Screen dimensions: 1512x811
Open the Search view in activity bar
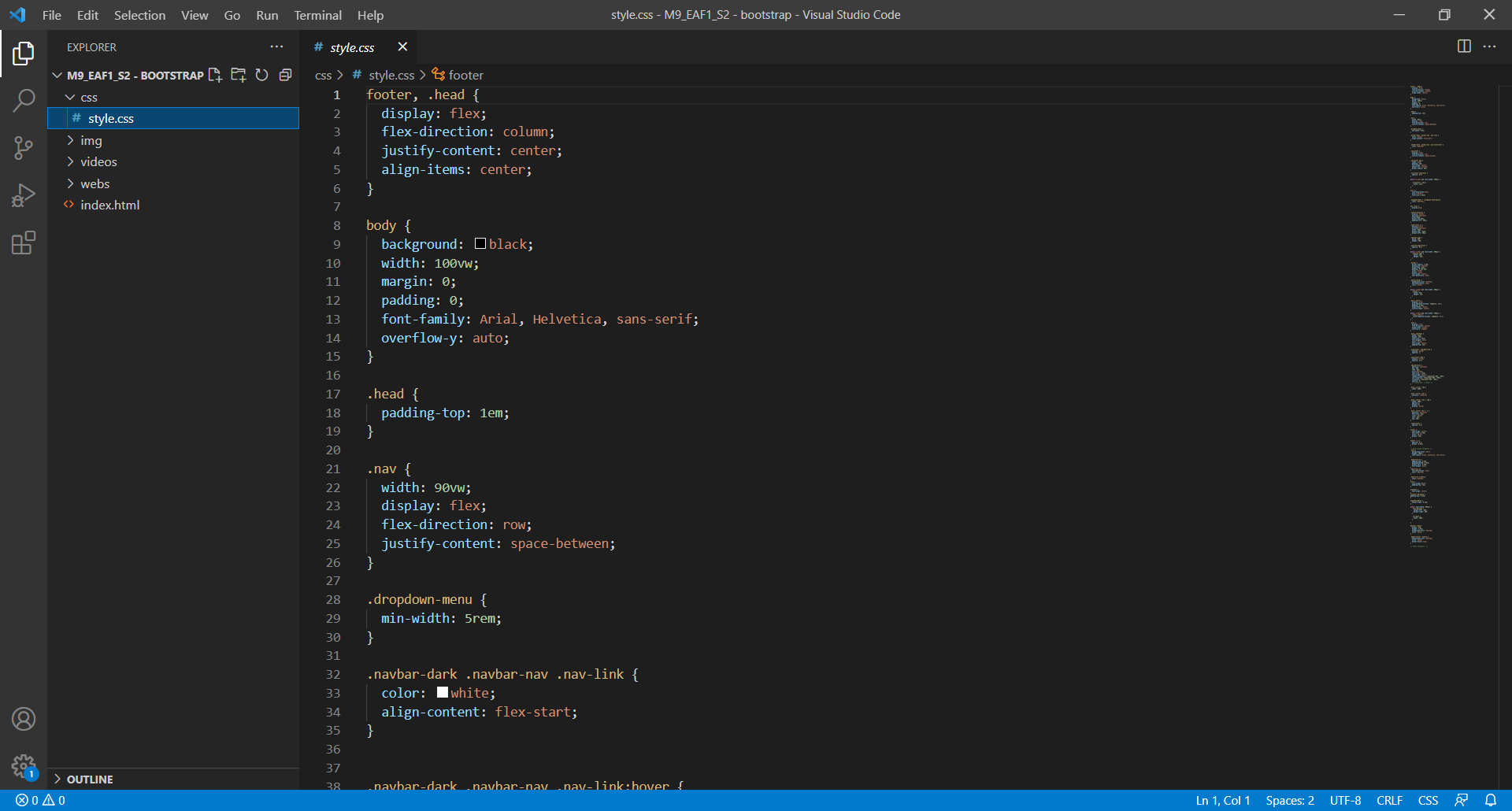(x=24, y=100)
